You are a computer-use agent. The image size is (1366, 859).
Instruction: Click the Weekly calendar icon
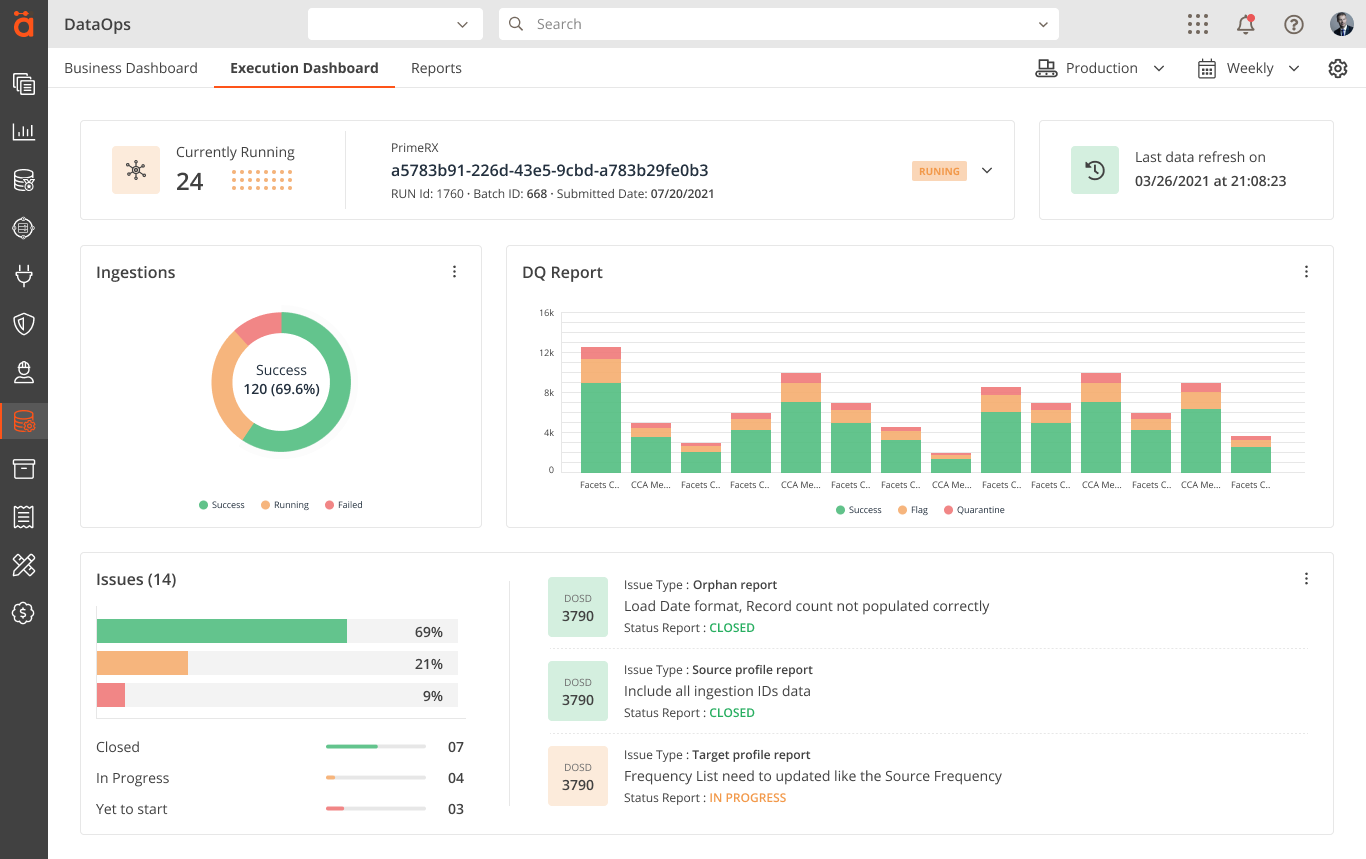point(1207,68)
